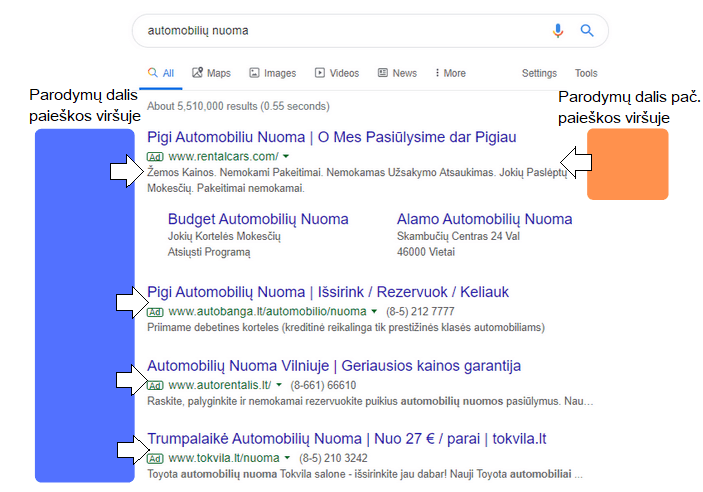The width and height of the screenshot is (703, 492).
Task: Open the Tools menu
Action: [x=586, y=73]
